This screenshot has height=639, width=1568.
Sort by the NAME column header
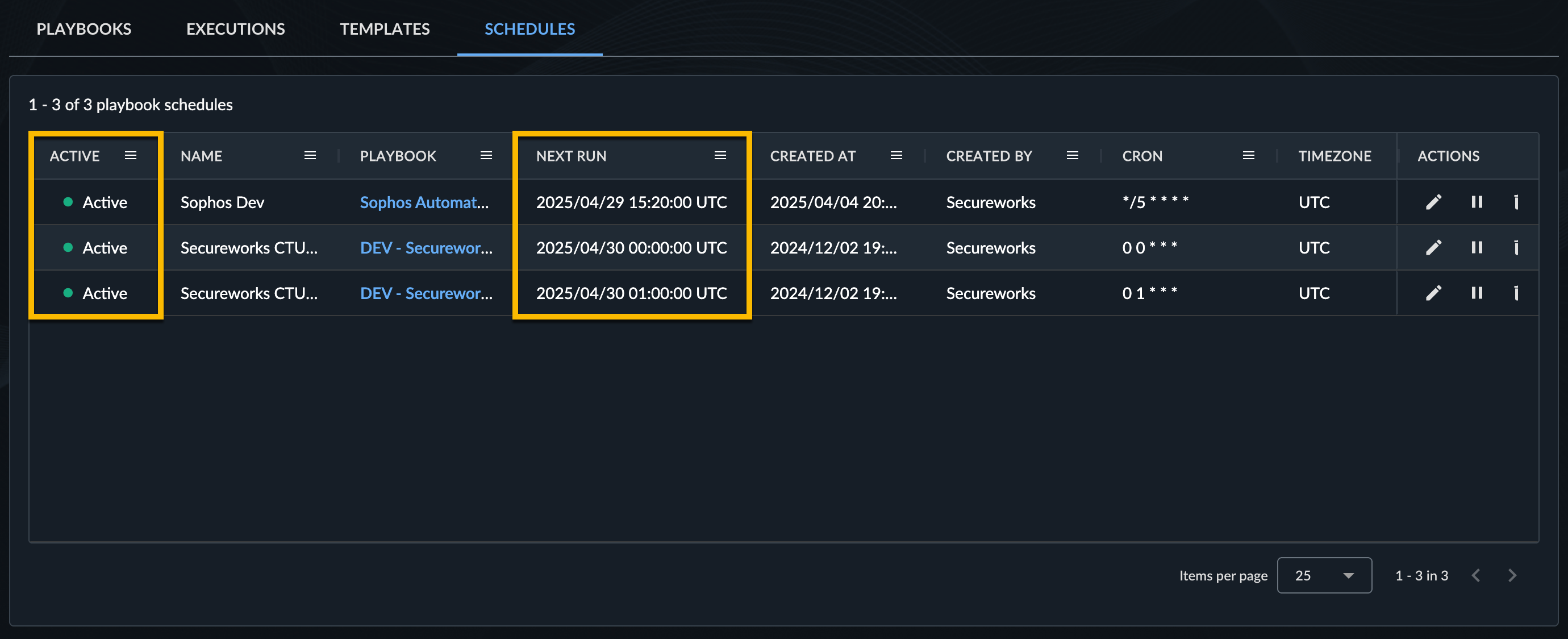201,156
